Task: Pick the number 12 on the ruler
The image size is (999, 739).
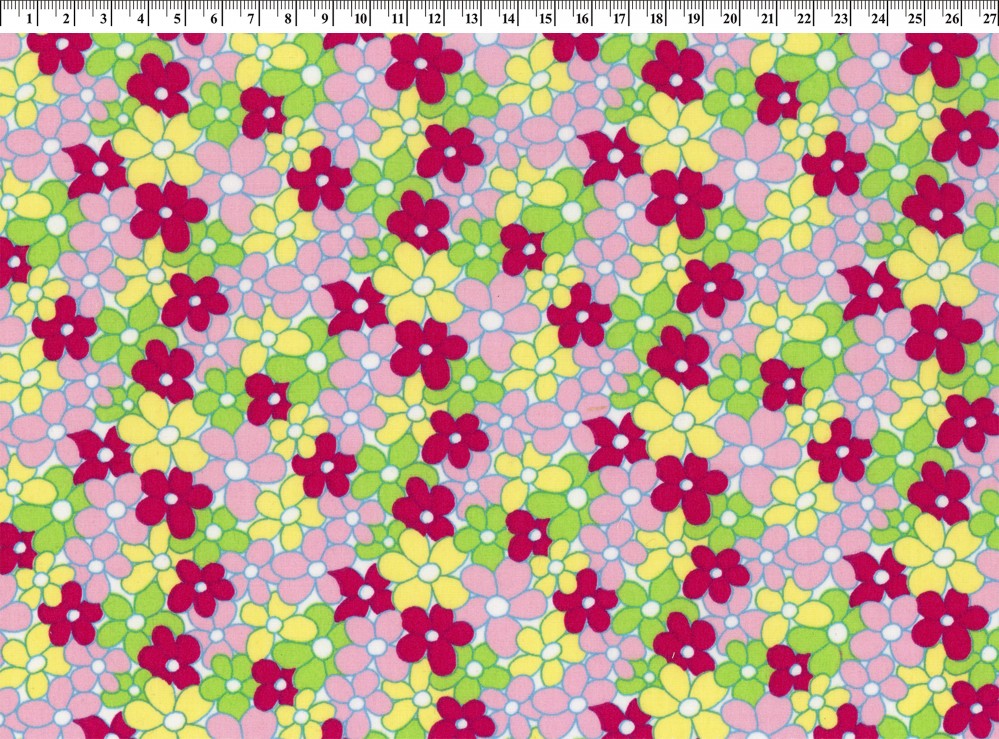Action: pos(435,19)
